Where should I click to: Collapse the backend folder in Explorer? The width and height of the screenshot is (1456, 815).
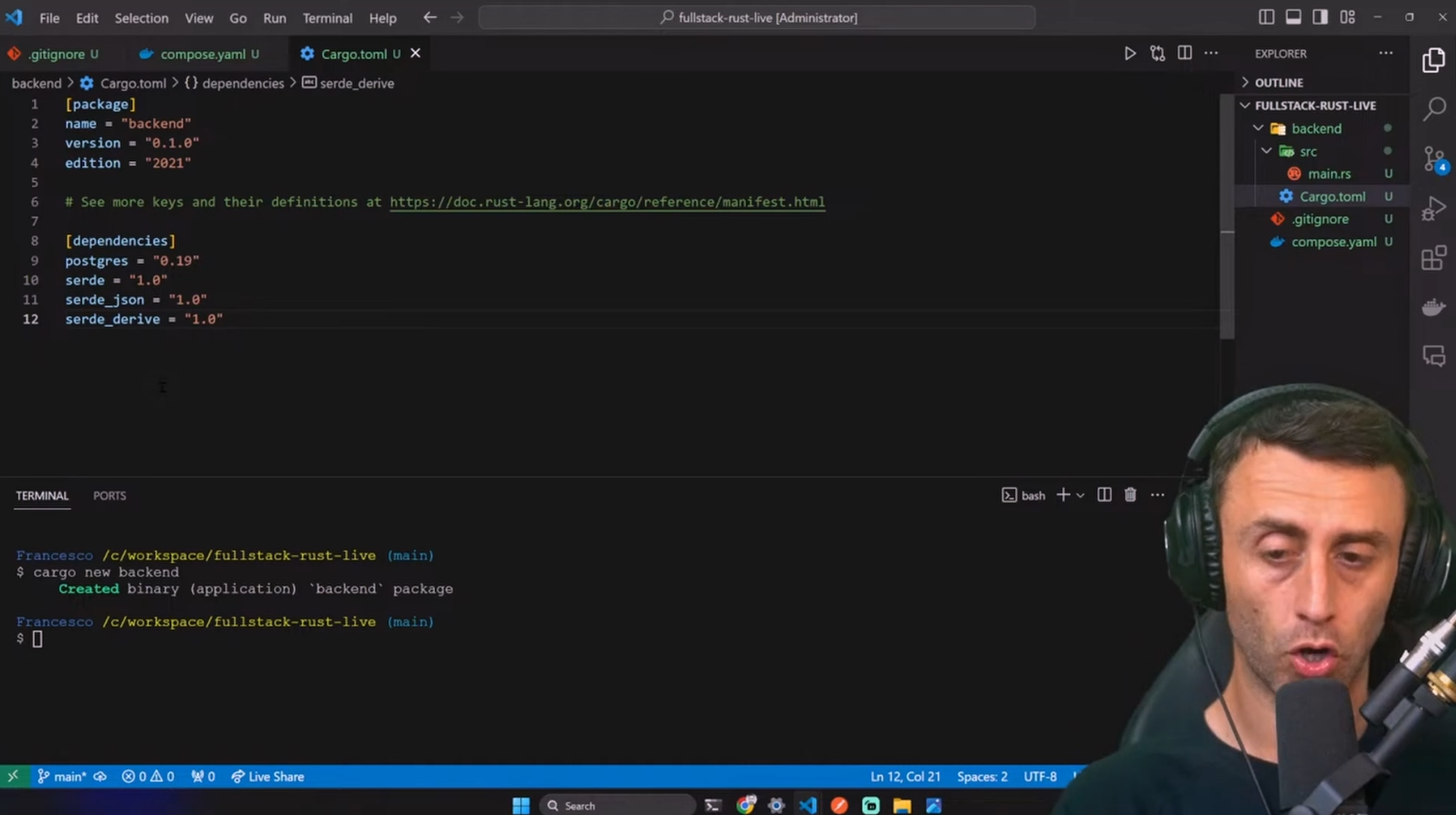(1259, 128)
